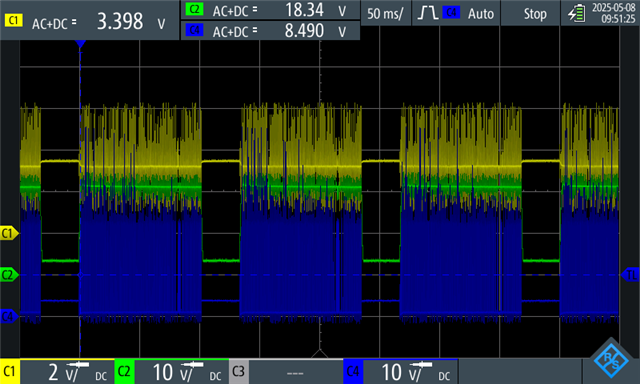Click the yellow C1 channel badge in measurement bar
This screenshot has height=384, width=640.
tap(13, 20)
